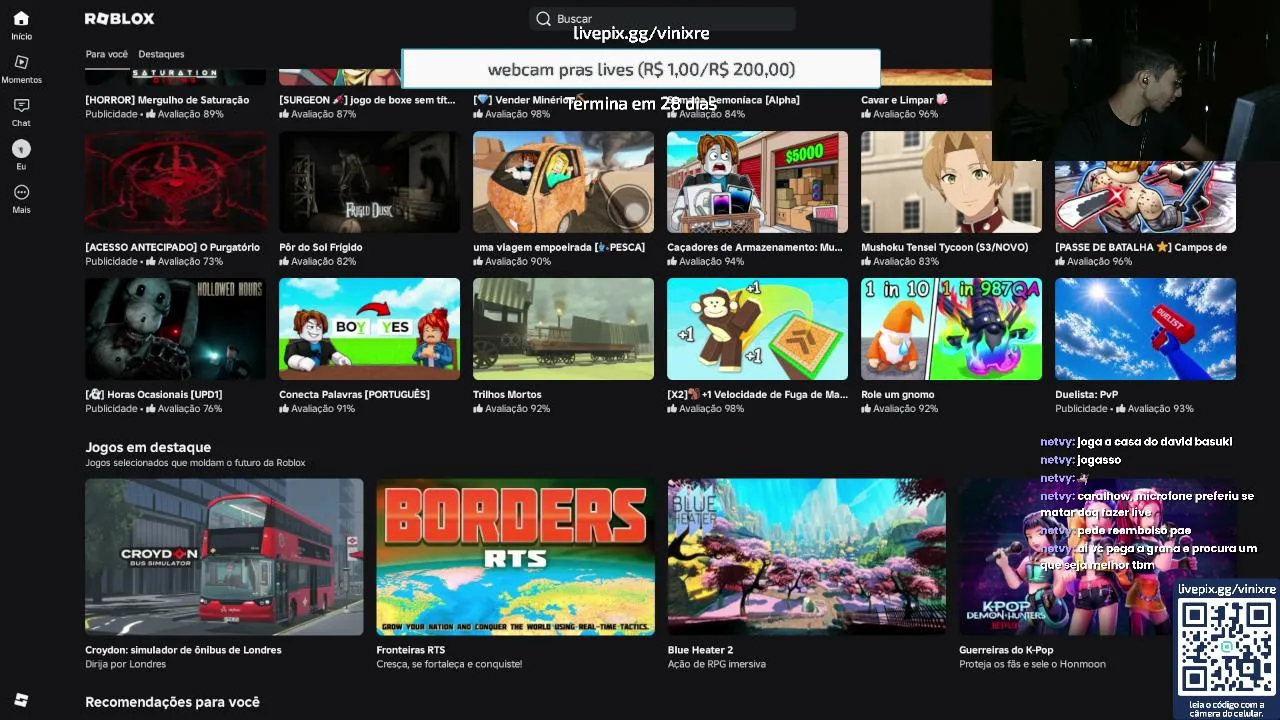
Task: Open the Role um gnomo thumbnail
Action: point(951,329)
